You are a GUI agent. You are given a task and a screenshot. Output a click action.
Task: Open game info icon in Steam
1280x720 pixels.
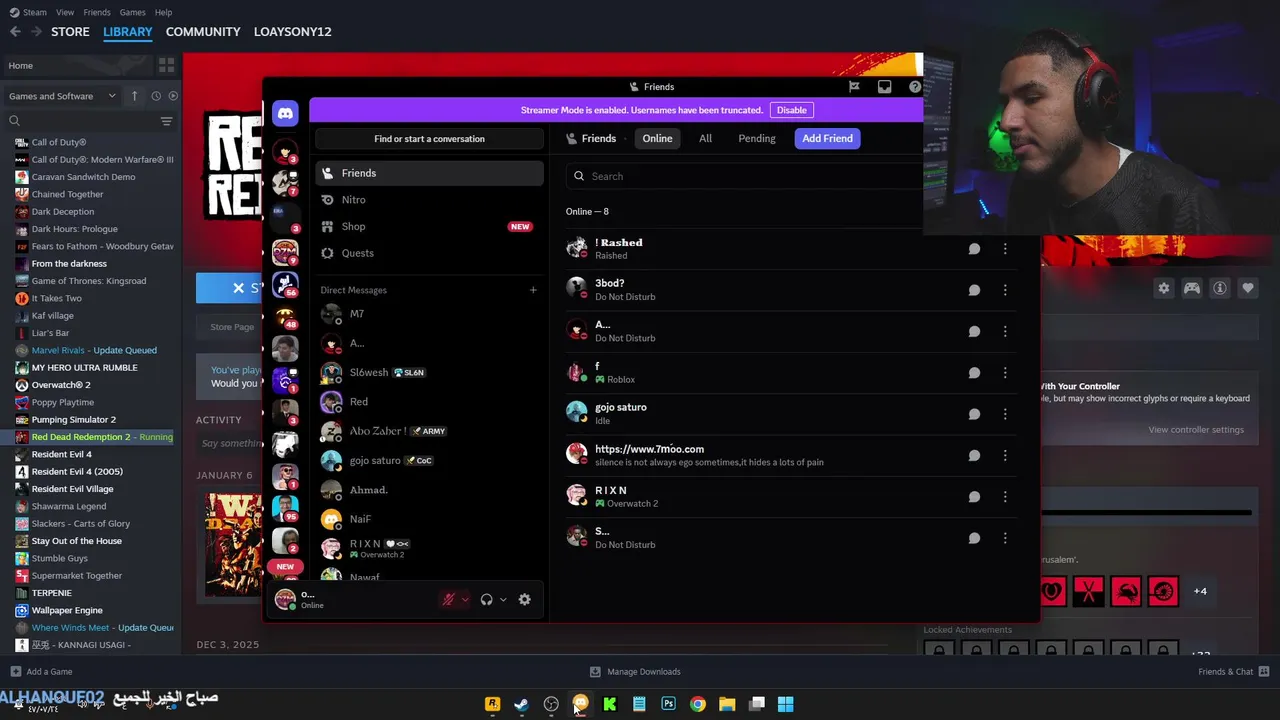(x=1220, y=288)
